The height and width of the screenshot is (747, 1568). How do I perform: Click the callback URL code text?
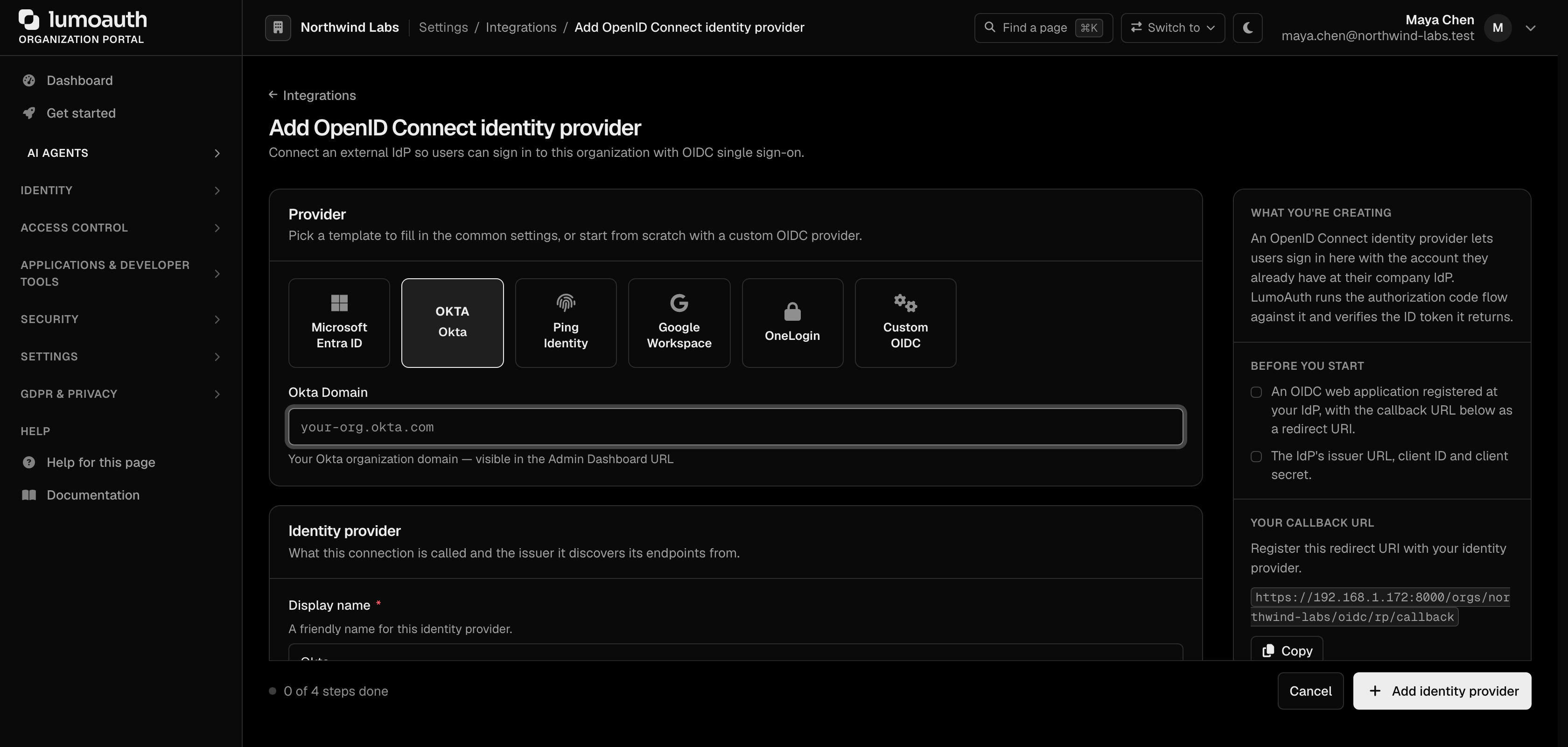pos(1380,607)
